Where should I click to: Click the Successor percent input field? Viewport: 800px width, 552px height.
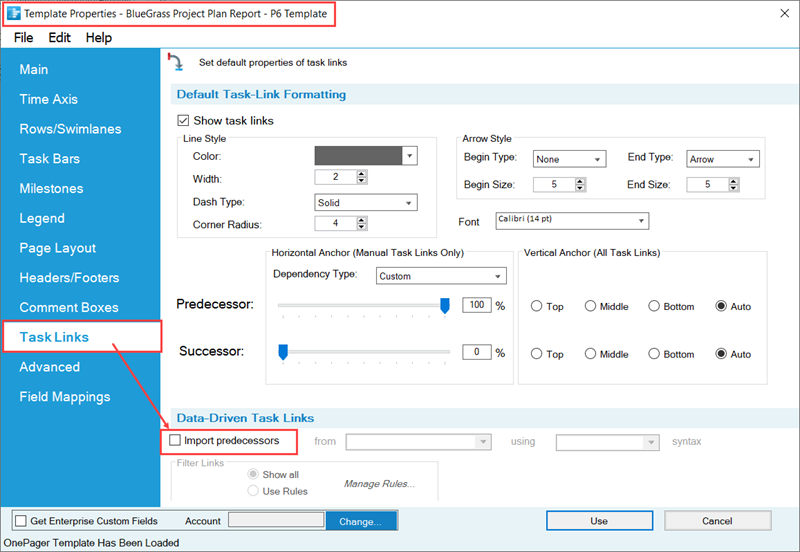[477, 352]
